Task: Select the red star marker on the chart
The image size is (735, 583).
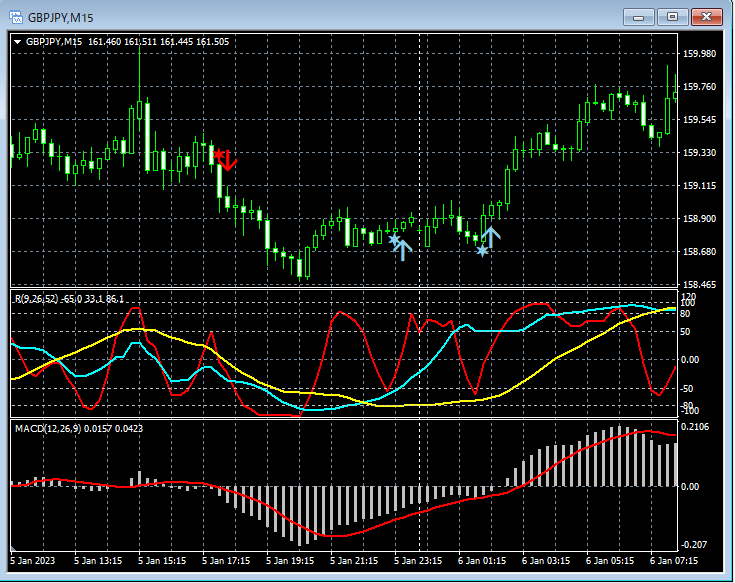Action: [218, 154]
